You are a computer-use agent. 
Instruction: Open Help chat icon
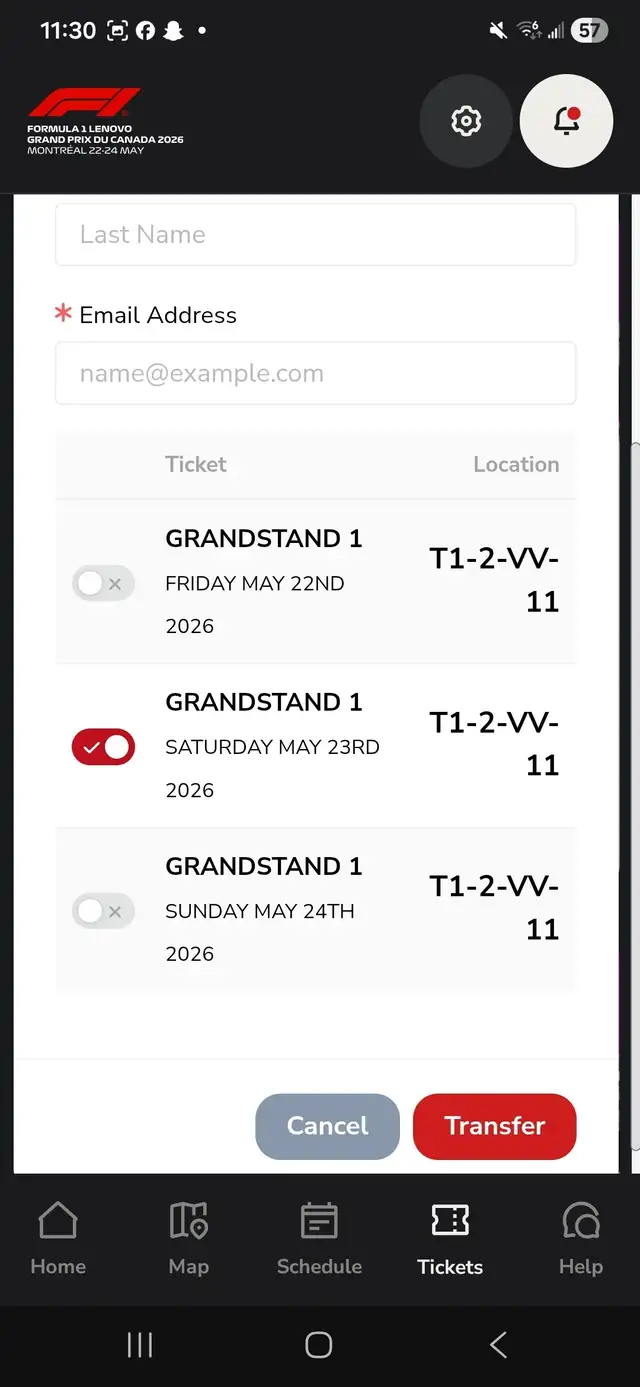coord(580,1238)
